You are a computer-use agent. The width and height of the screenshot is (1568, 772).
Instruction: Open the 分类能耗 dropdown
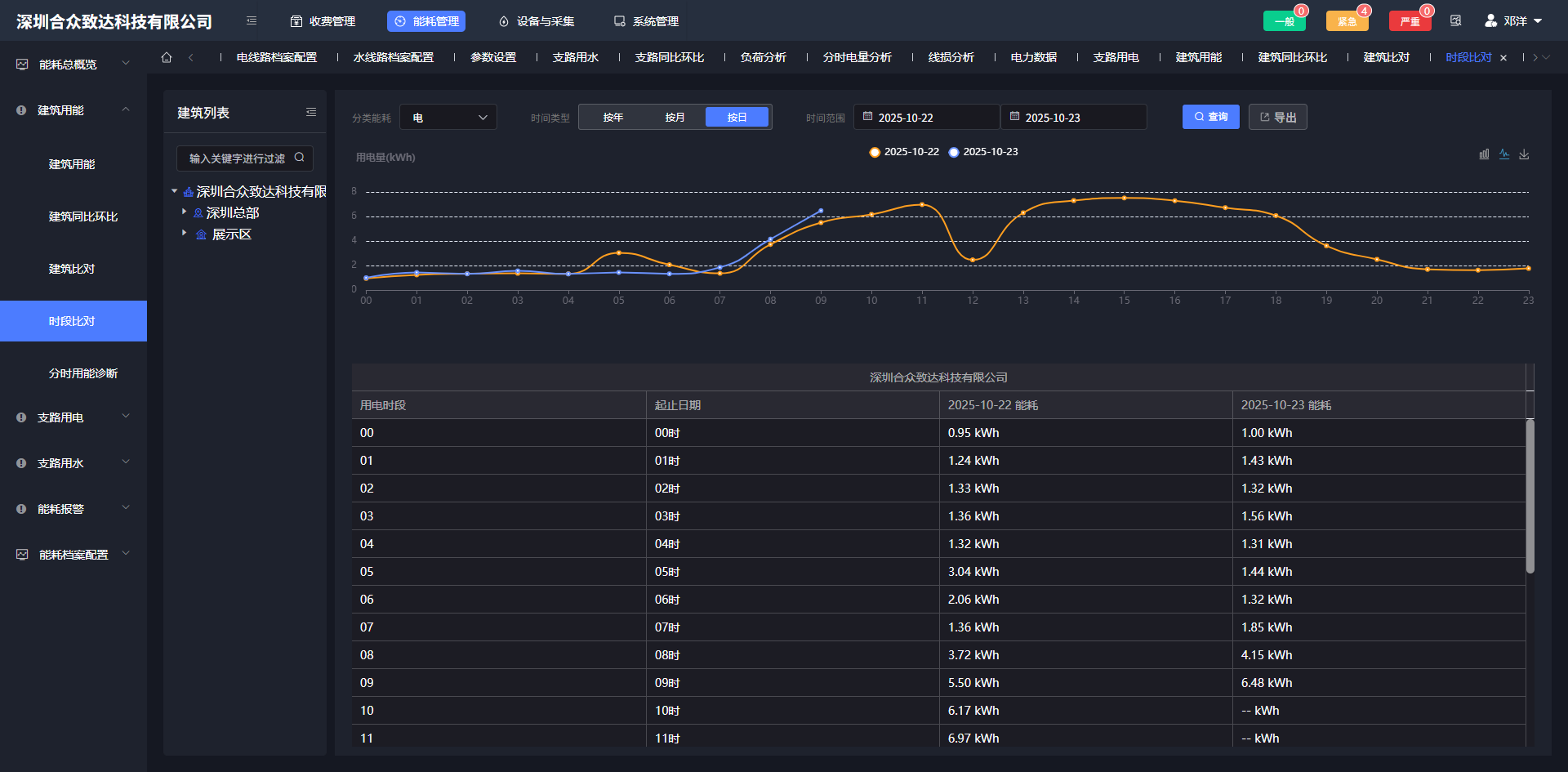click(448, 118)
